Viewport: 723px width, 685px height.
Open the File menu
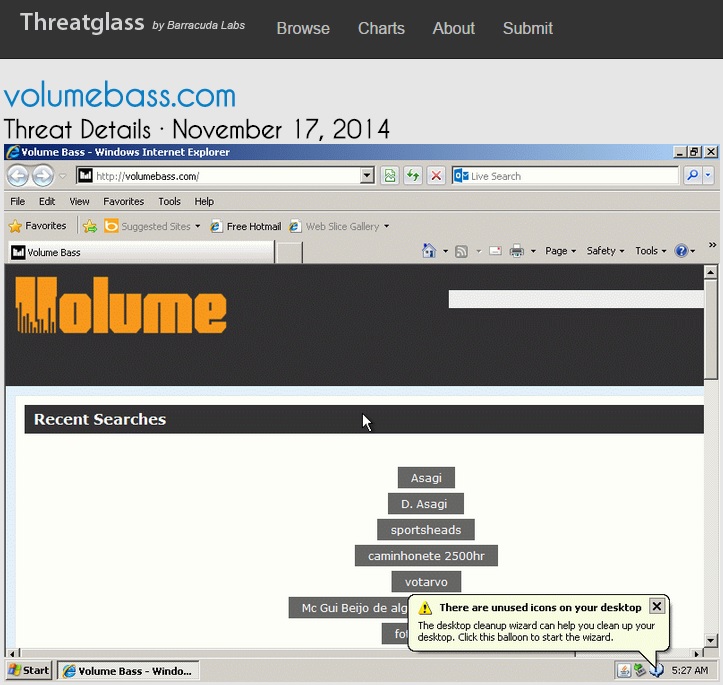pyautogui.click(x=18, y=201)
